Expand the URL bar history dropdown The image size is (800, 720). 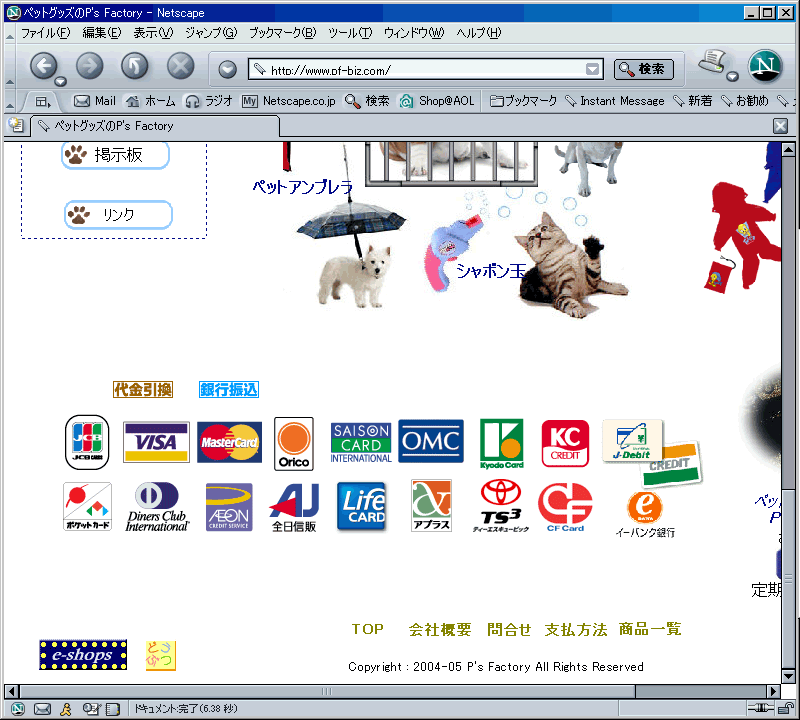pyautogui.click(x=592, y=69)
